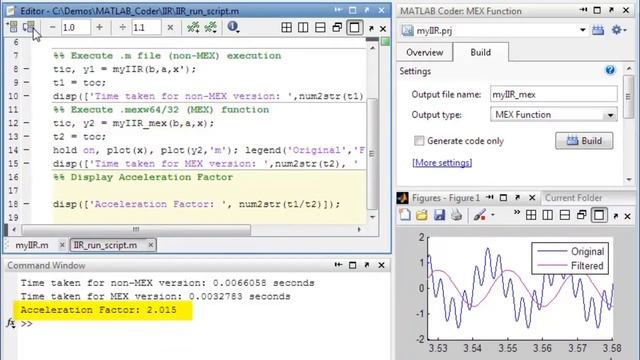This screenshot has width=640, height=360.
Task: Split figures top and bottom
Action: [x=565, y=215]
